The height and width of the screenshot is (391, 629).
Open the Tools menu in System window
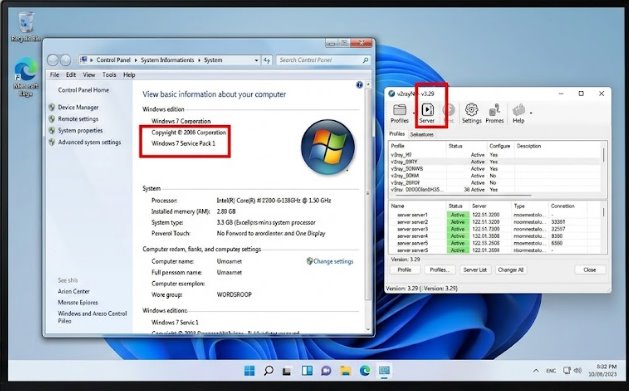[109, 75]
